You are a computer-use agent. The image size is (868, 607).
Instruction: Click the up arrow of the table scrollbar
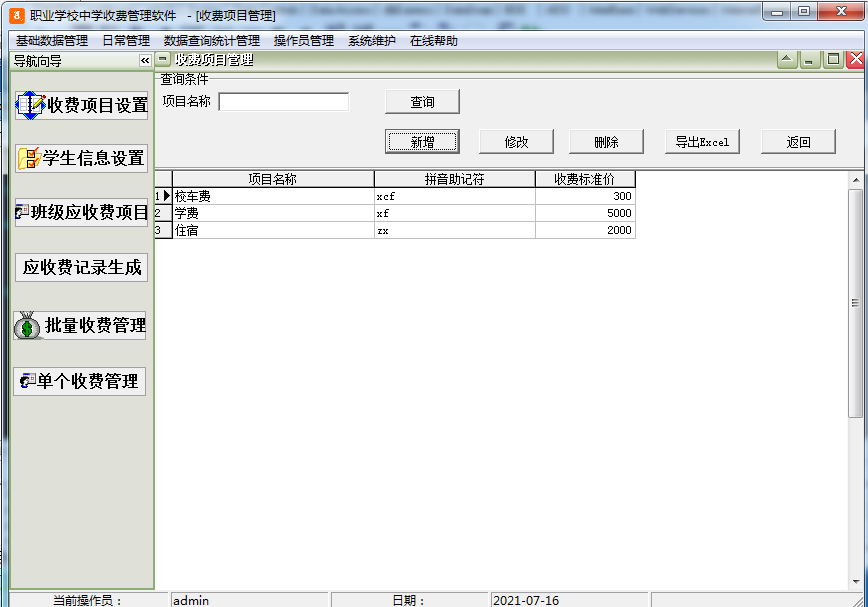coord(857,180)
